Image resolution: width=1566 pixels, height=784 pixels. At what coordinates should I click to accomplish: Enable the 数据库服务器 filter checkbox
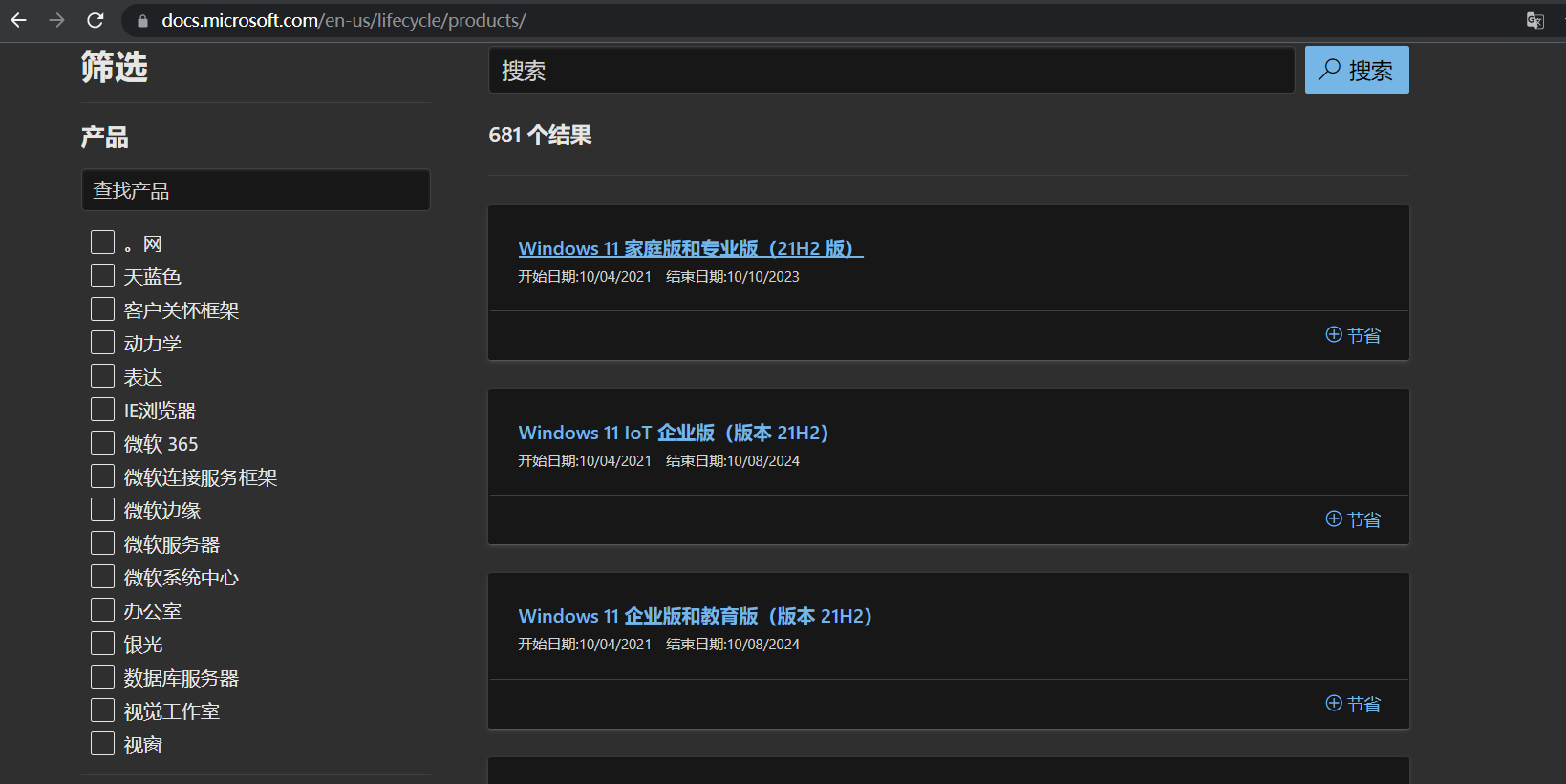(102, 677)
